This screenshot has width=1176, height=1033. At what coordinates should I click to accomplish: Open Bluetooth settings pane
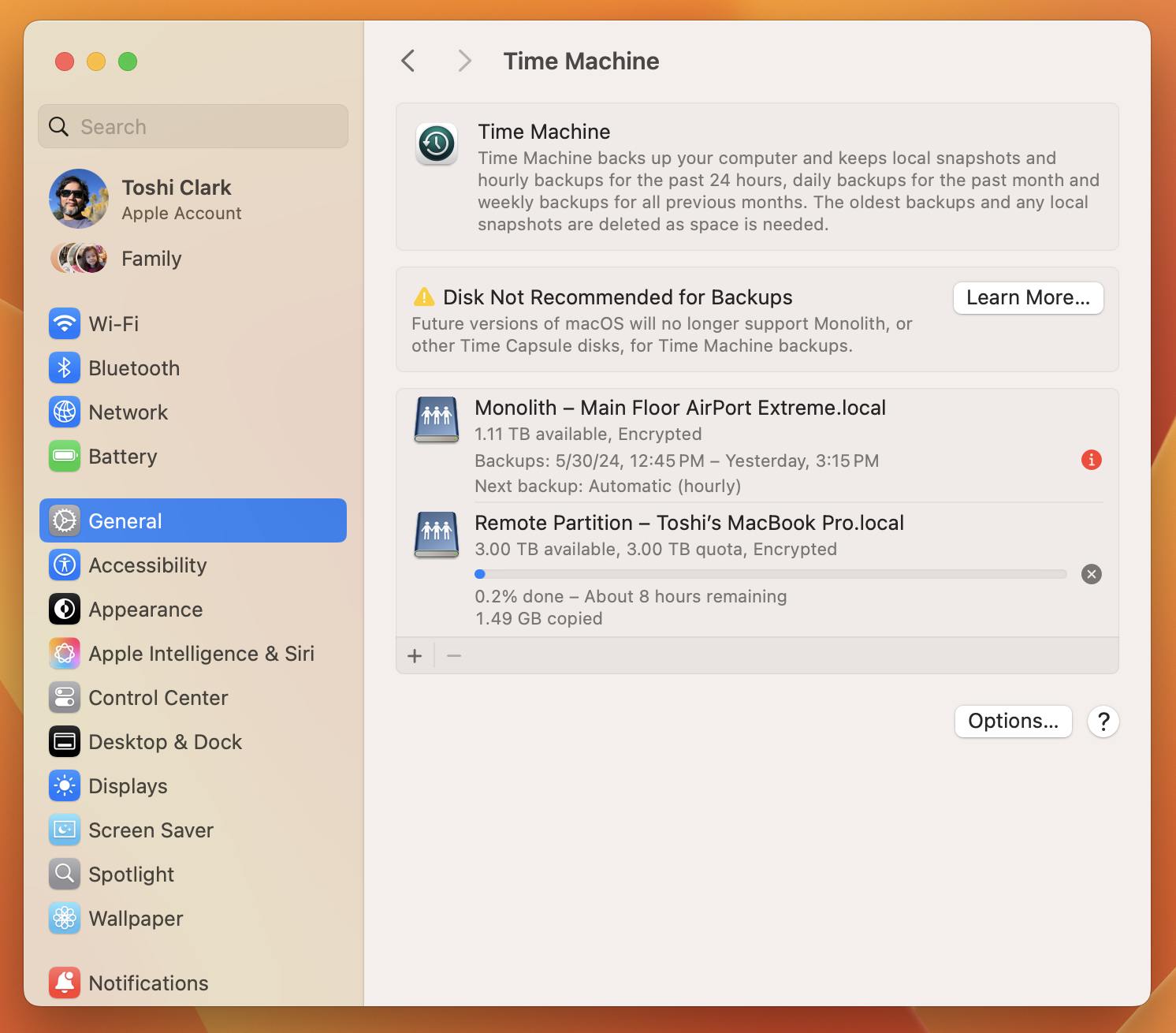tap(193, 367)
